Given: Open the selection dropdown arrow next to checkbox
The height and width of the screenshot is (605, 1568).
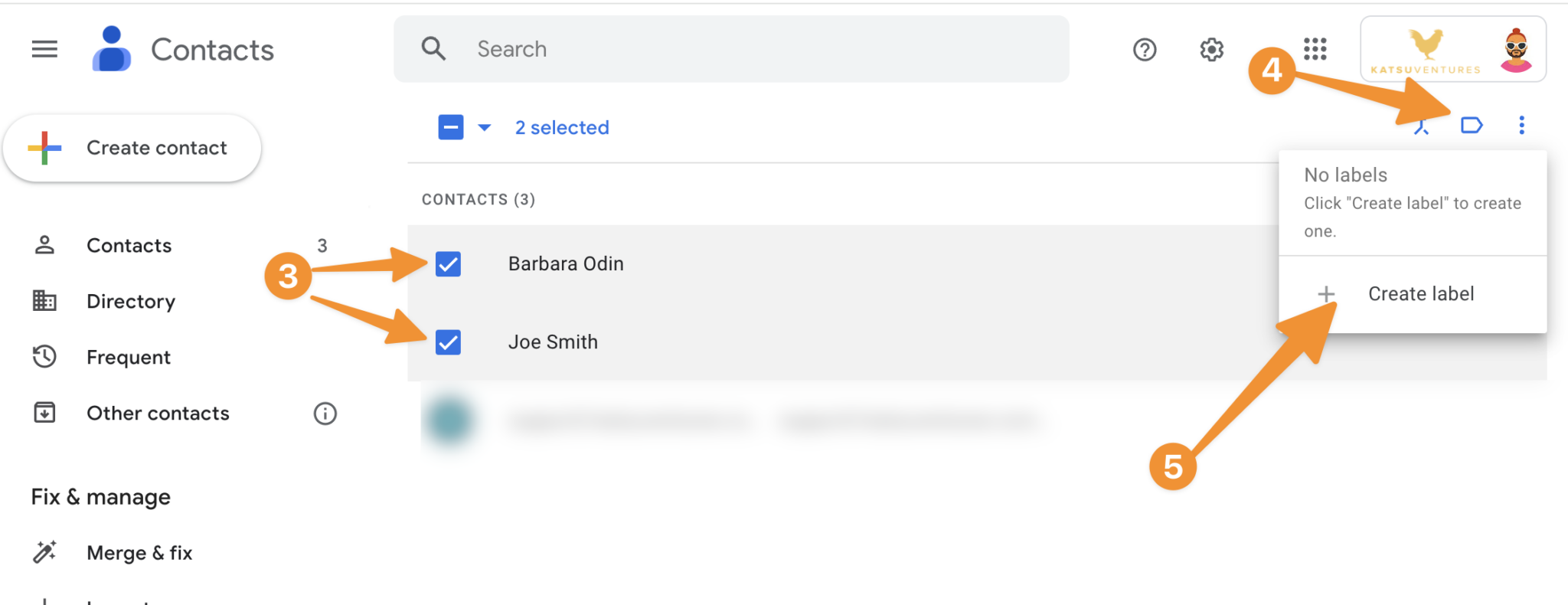Looking at the screenshot, I should (x=485, y=127).
